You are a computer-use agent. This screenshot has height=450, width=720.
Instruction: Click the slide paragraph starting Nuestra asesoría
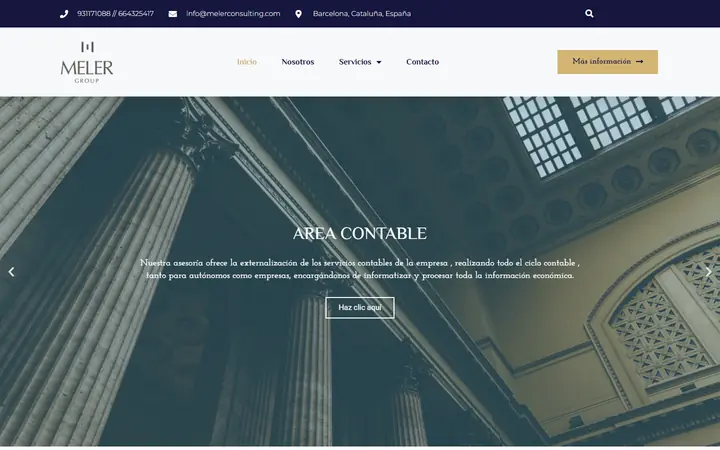360,269
